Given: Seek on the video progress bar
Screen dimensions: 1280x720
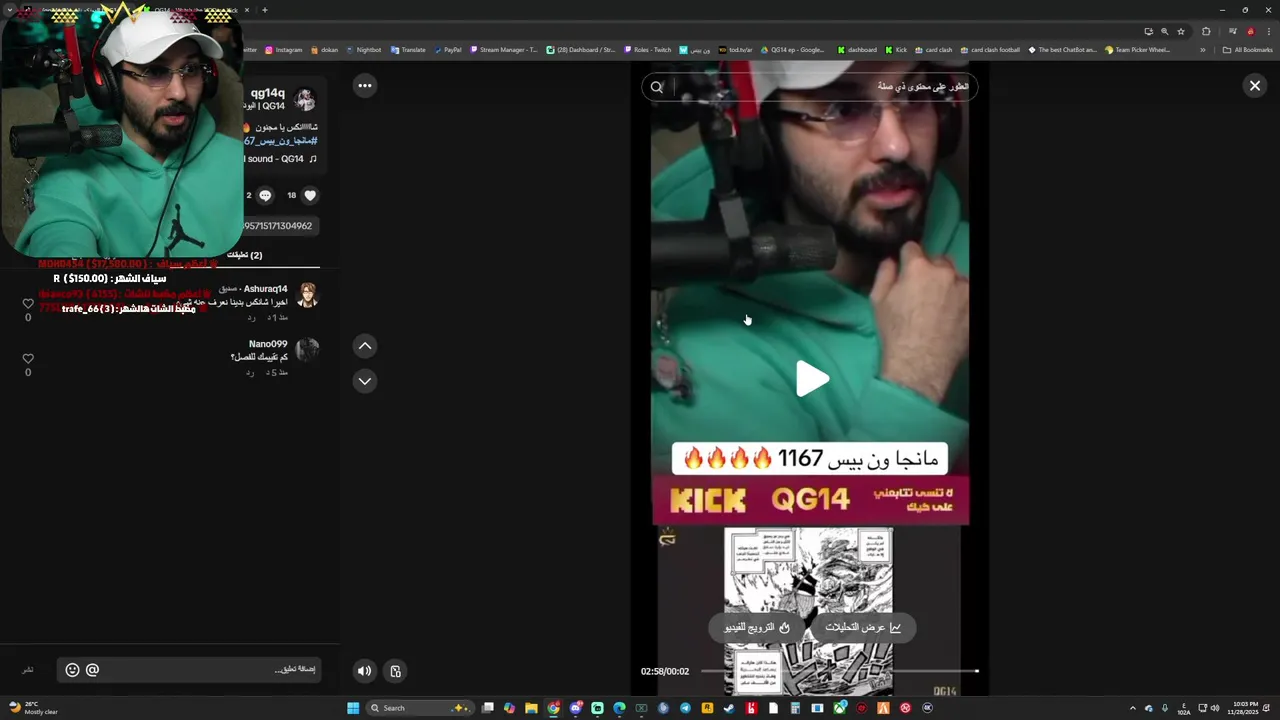Looking at the screenshot, I should point(839,671).
